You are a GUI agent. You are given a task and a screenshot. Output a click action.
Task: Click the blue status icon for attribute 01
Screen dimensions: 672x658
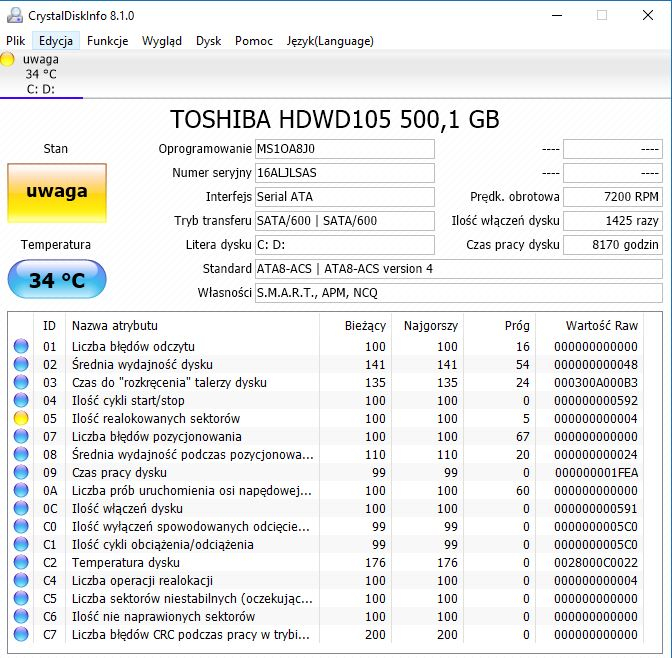click(21, 346)
